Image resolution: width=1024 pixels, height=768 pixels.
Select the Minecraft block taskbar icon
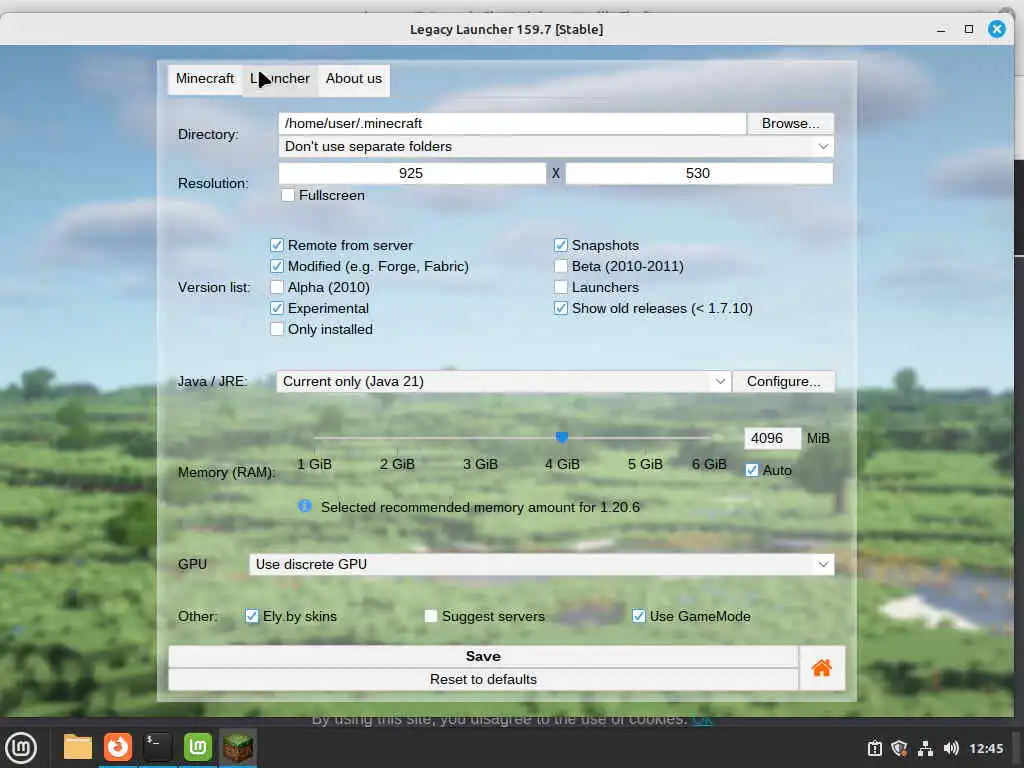click(238, 747)
